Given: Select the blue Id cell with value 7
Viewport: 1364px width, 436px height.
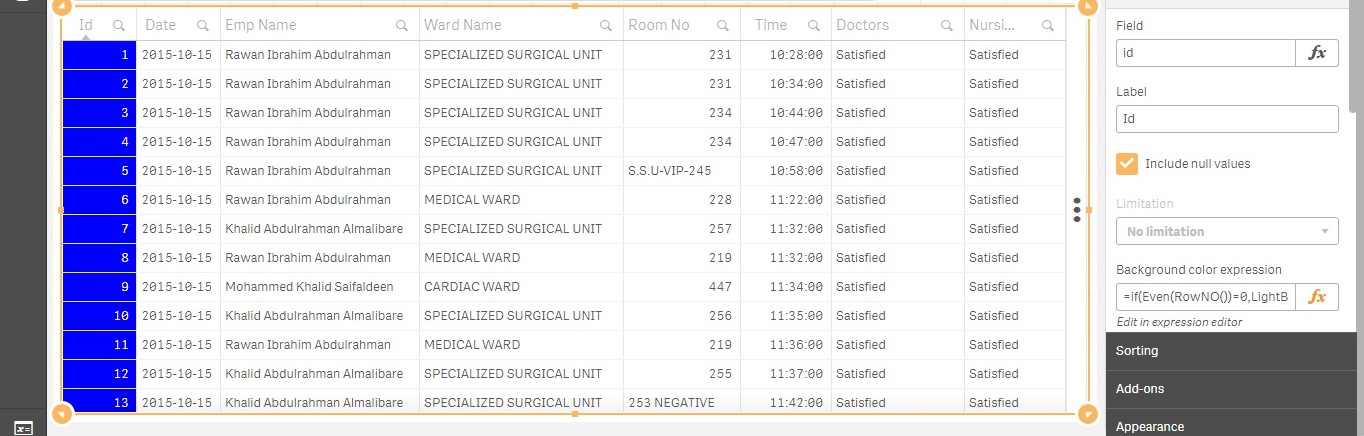Looking at the screenshot, I should (99, 229).
